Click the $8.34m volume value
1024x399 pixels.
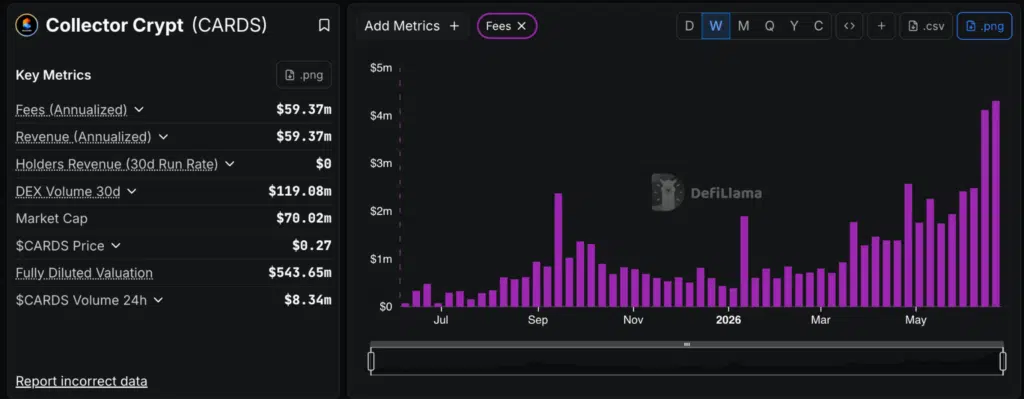(308, 300)
